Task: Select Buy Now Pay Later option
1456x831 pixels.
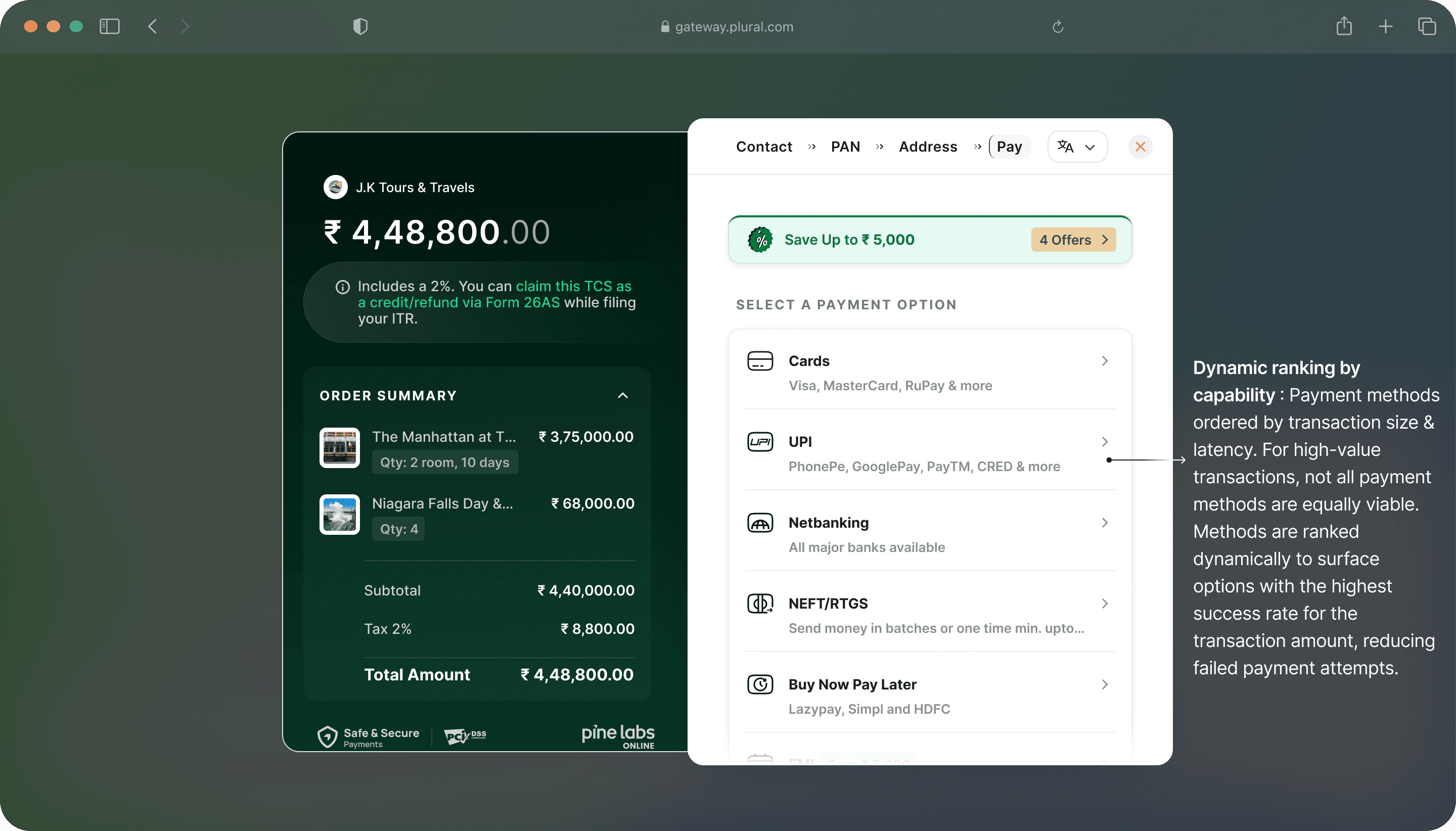Action: 930,697
